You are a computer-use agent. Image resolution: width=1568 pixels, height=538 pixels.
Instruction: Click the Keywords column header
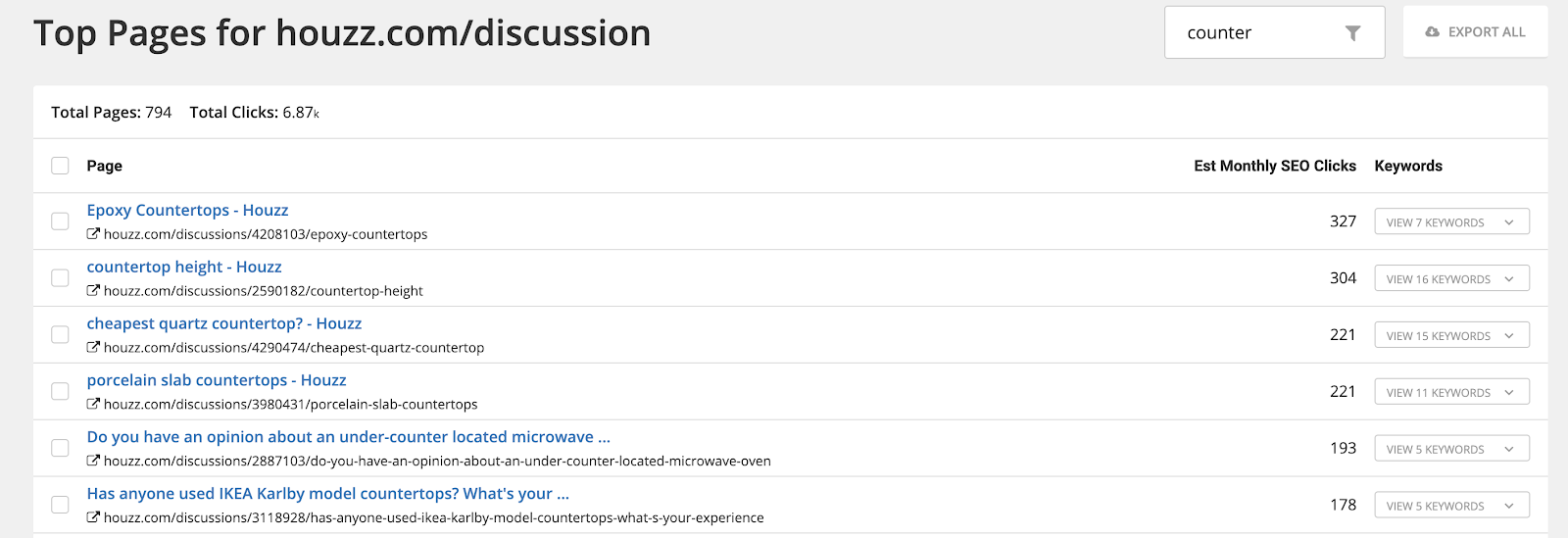tap(1408, 166)
